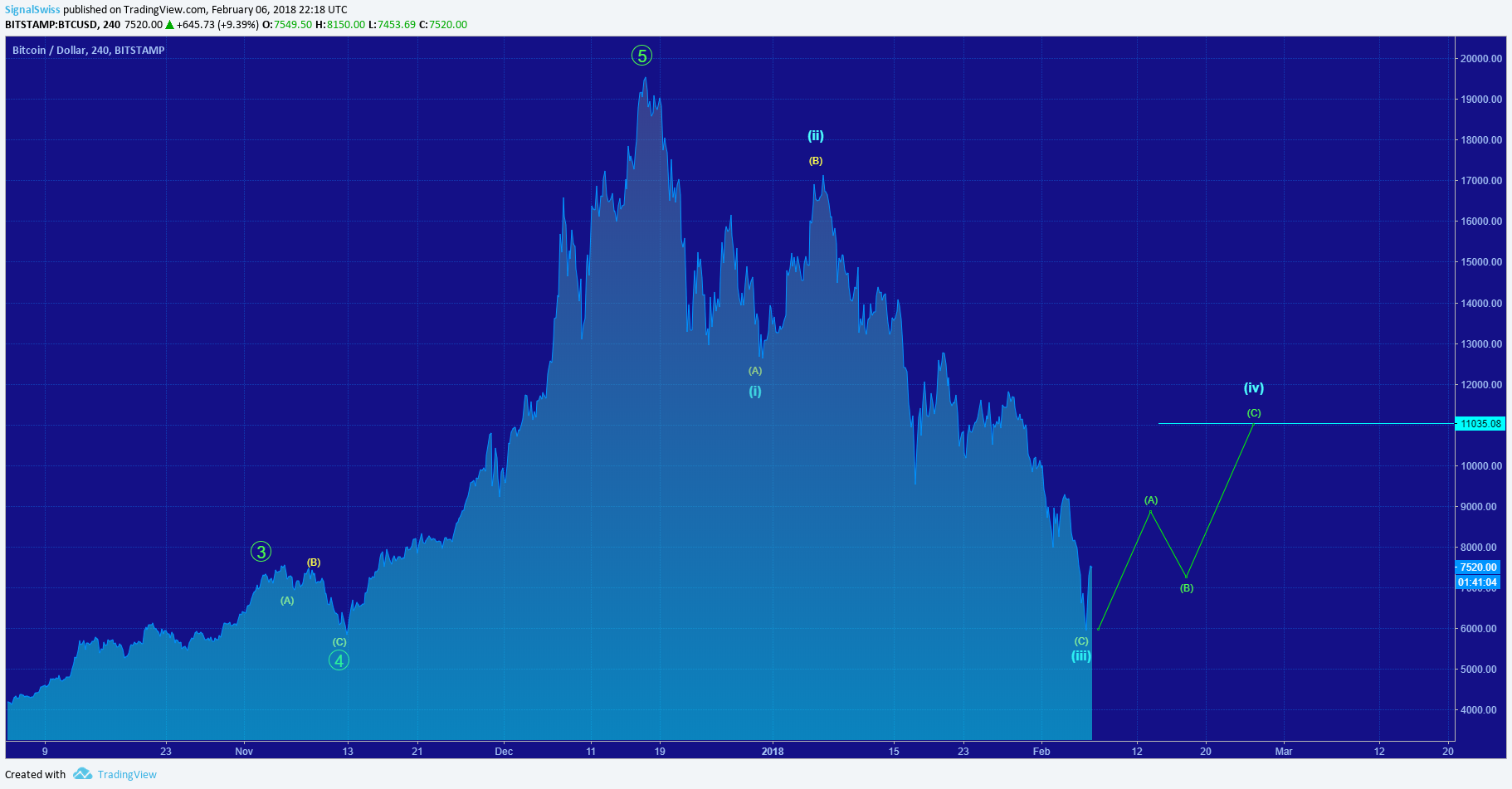Click the 4000.00 price axis label
Viewport: 1512px width, 789px height.
[x=1479, y=710]
